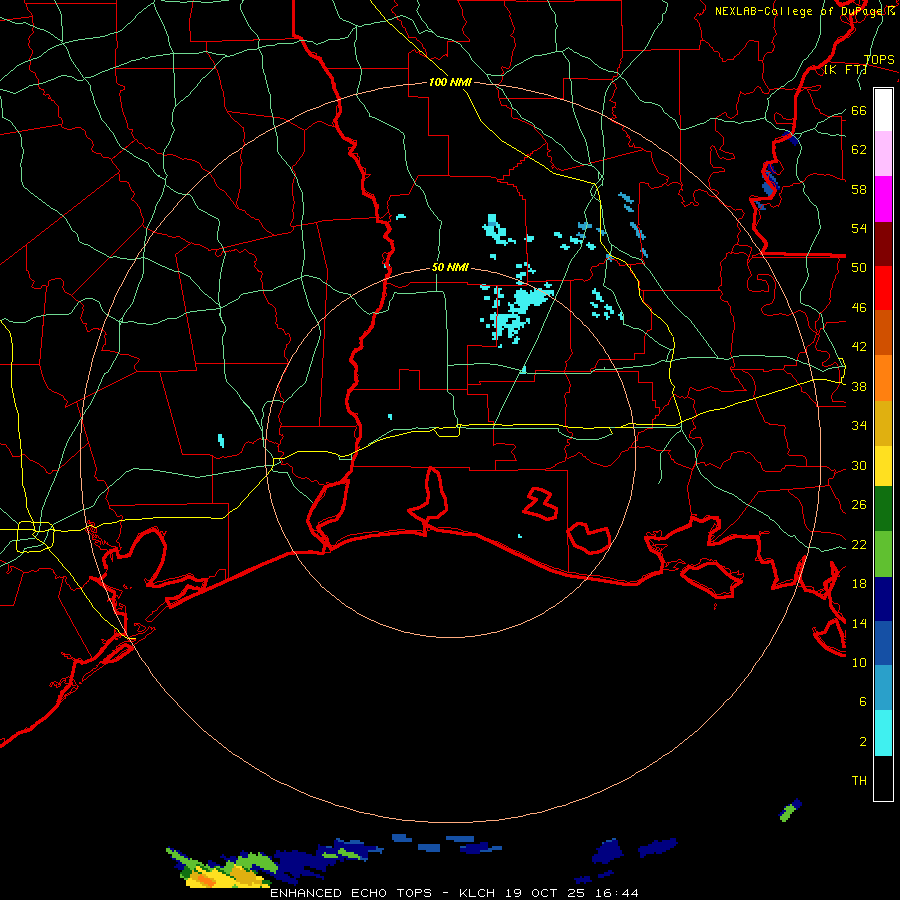Click the maroon legend swatch

[x=883, y=244]
